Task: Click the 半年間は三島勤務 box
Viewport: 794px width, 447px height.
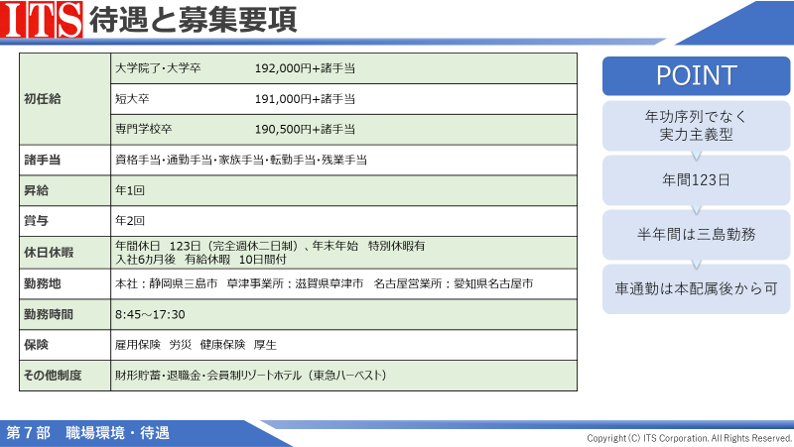Action: pos(696,234)
